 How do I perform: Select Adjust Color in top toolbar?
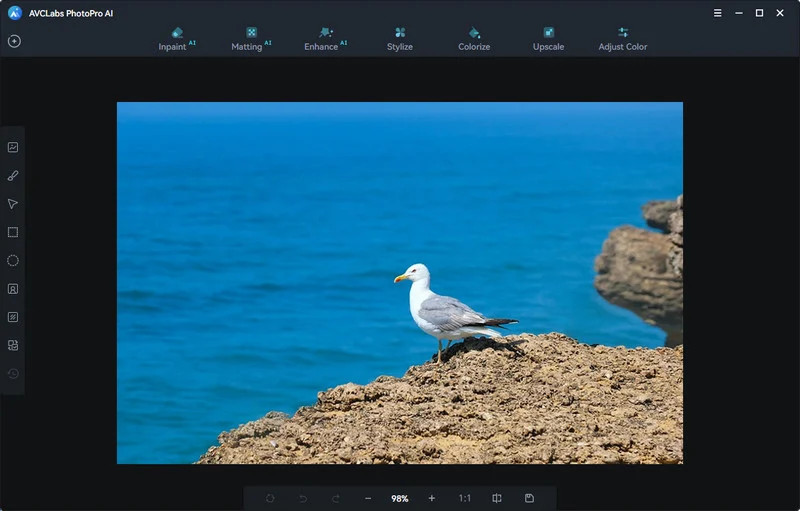click(623, 38)
